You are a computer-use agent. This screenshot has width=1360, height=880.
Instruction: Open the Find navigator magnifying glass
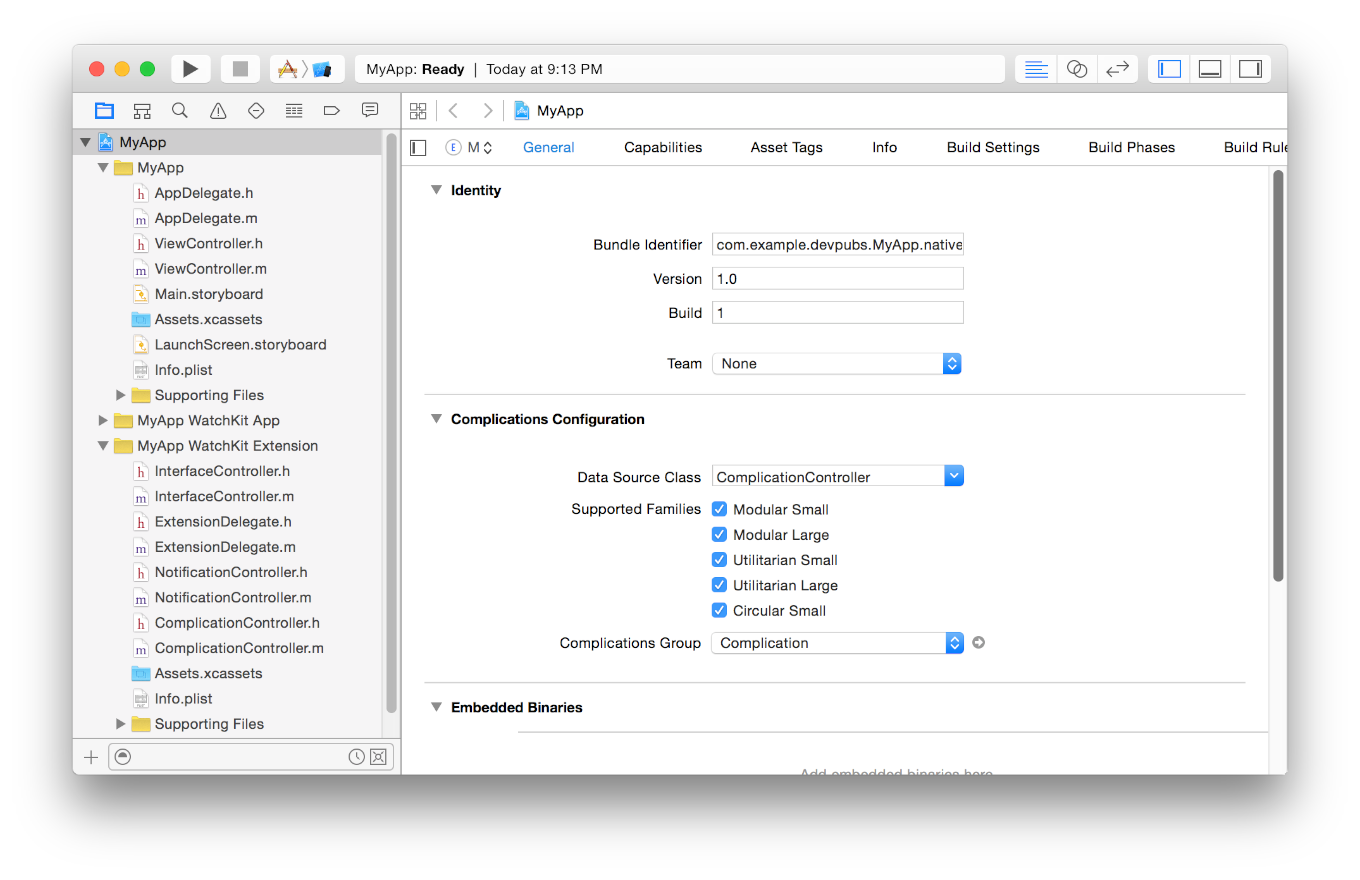pyautogui.click(x=180, y=110)
